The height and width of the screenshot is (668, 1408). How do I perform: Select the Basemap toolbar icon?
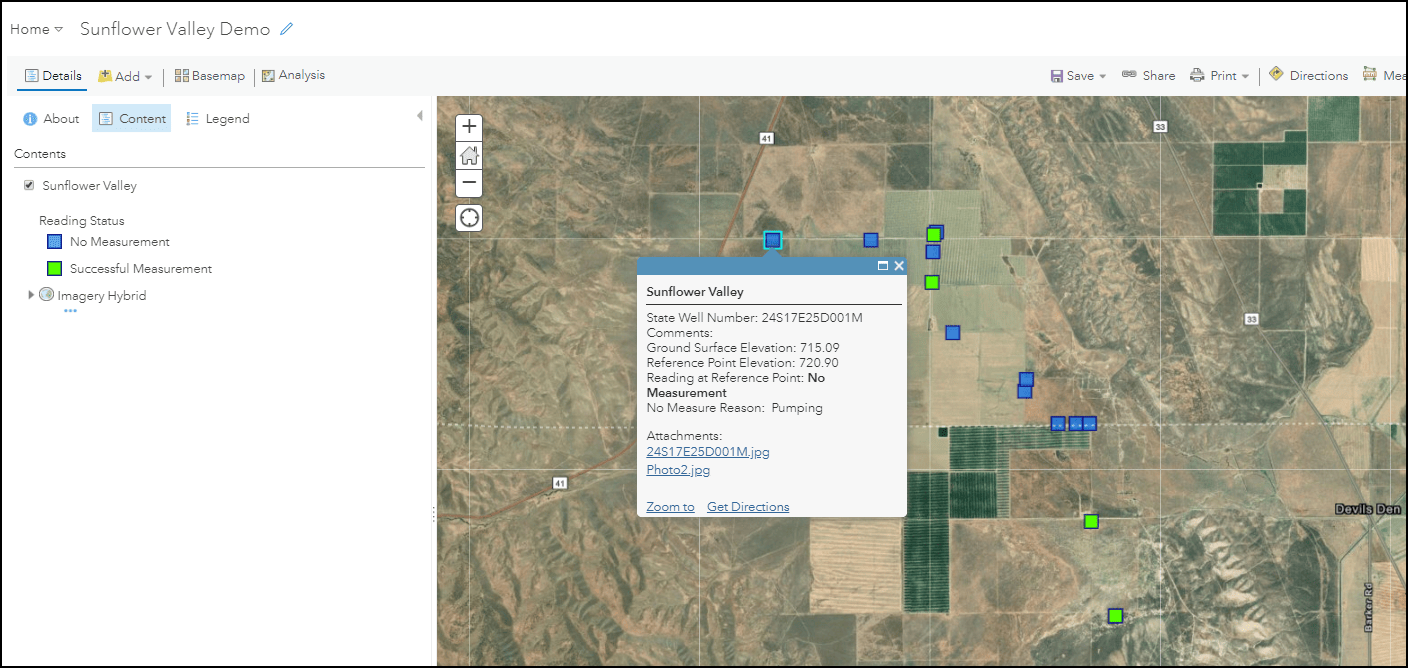click(x=210, y=75)
